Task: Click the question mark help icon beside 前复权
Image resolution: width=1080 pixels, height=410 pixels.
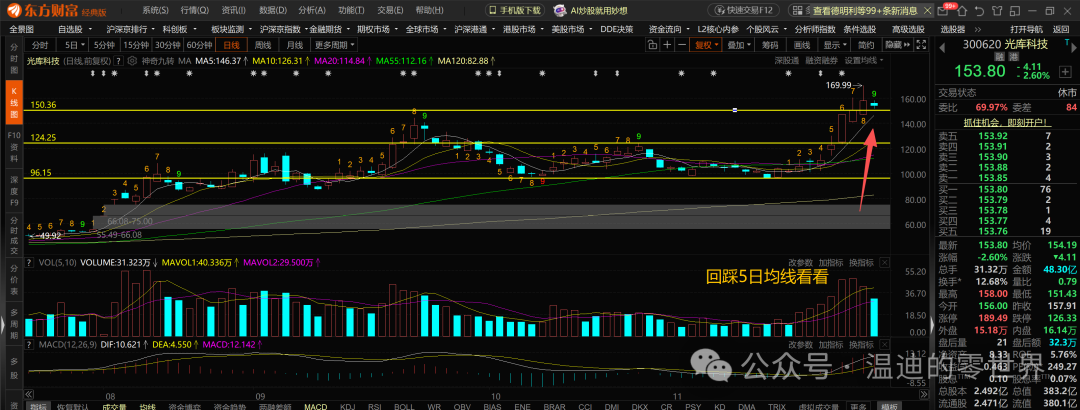Action: click(118, 61)
